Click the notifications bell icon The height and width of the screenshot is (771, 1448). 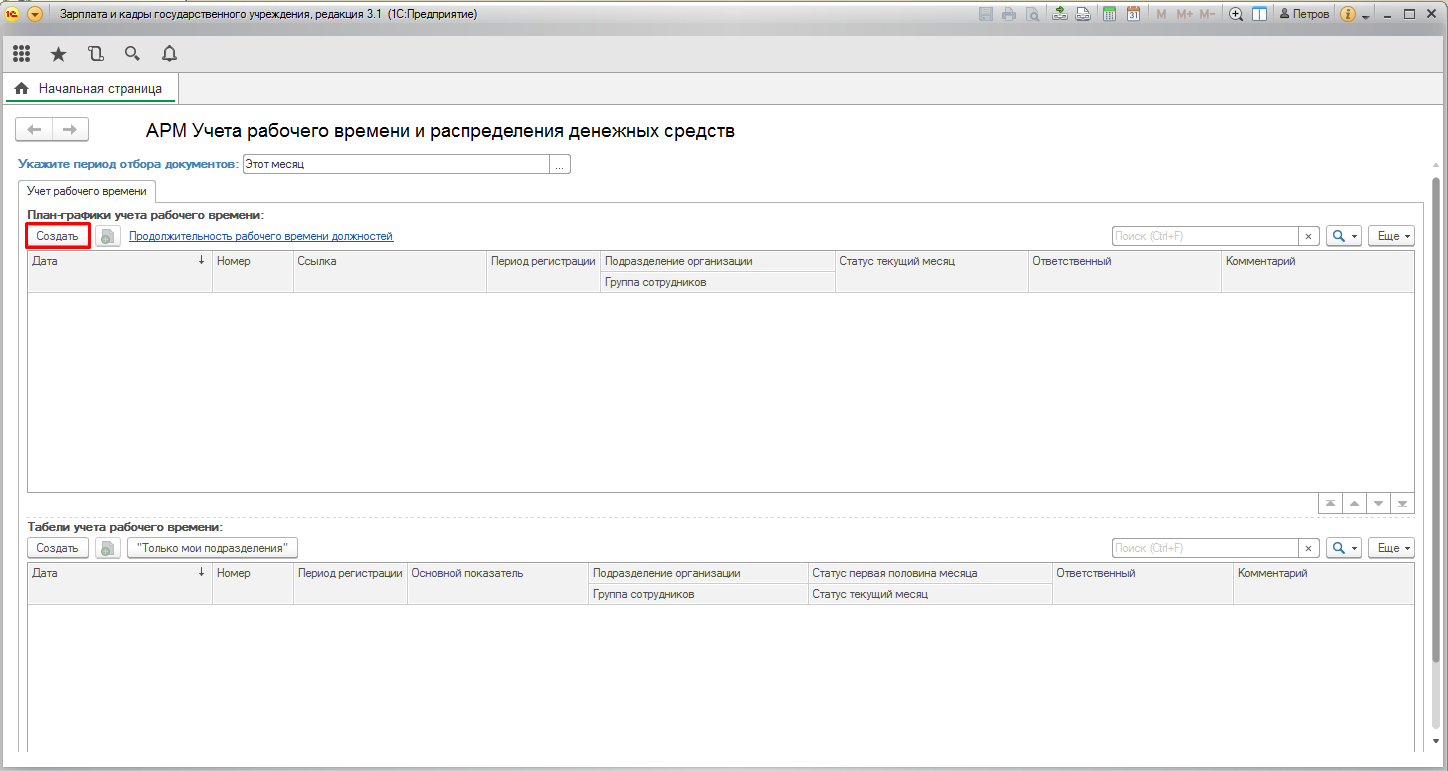click(x=169, y=54)
